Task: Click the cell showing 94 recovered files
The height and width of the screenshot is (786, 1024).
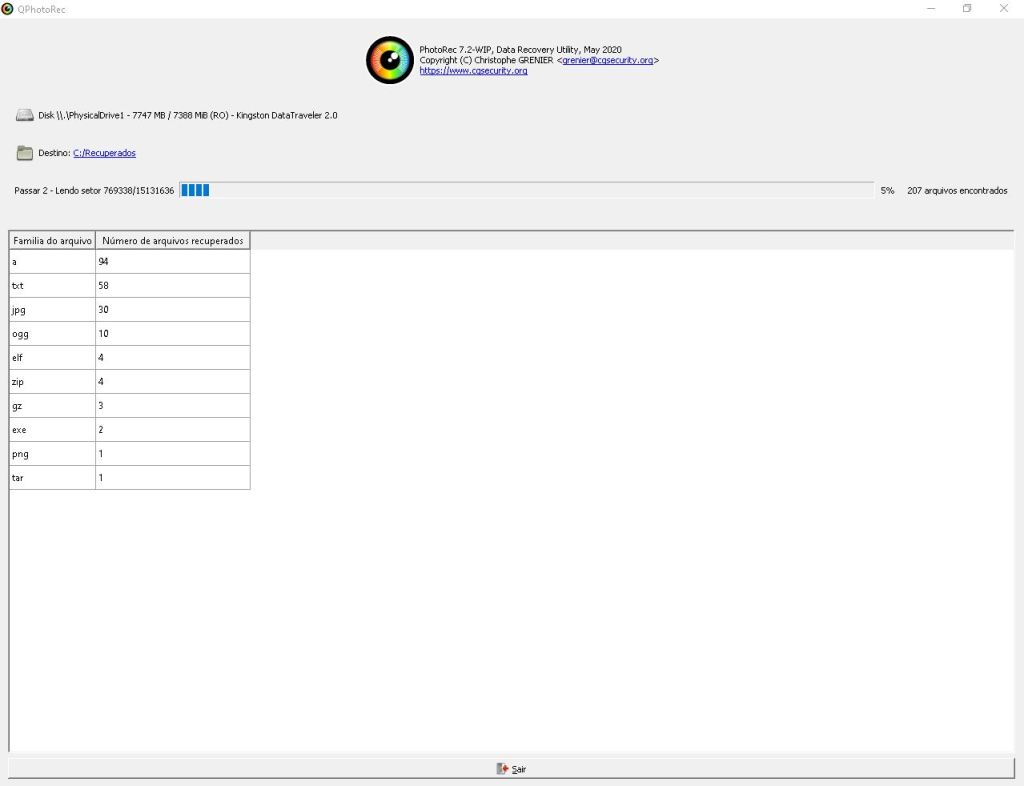Action: coord(172,262)
